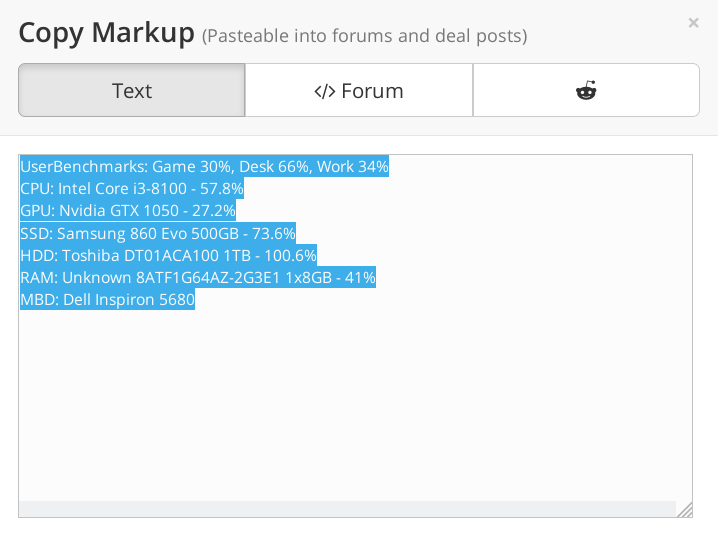Screen dimensions: 718x539
Task: Click the Pasteable into forums subtitle
Action: click(364, 36)
